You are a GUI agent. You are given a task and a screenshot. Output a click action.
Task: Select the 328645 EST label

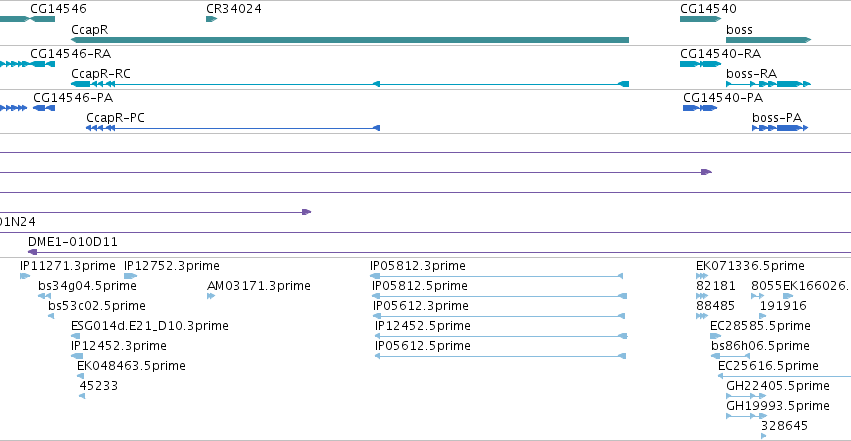(x=784, y=426)
